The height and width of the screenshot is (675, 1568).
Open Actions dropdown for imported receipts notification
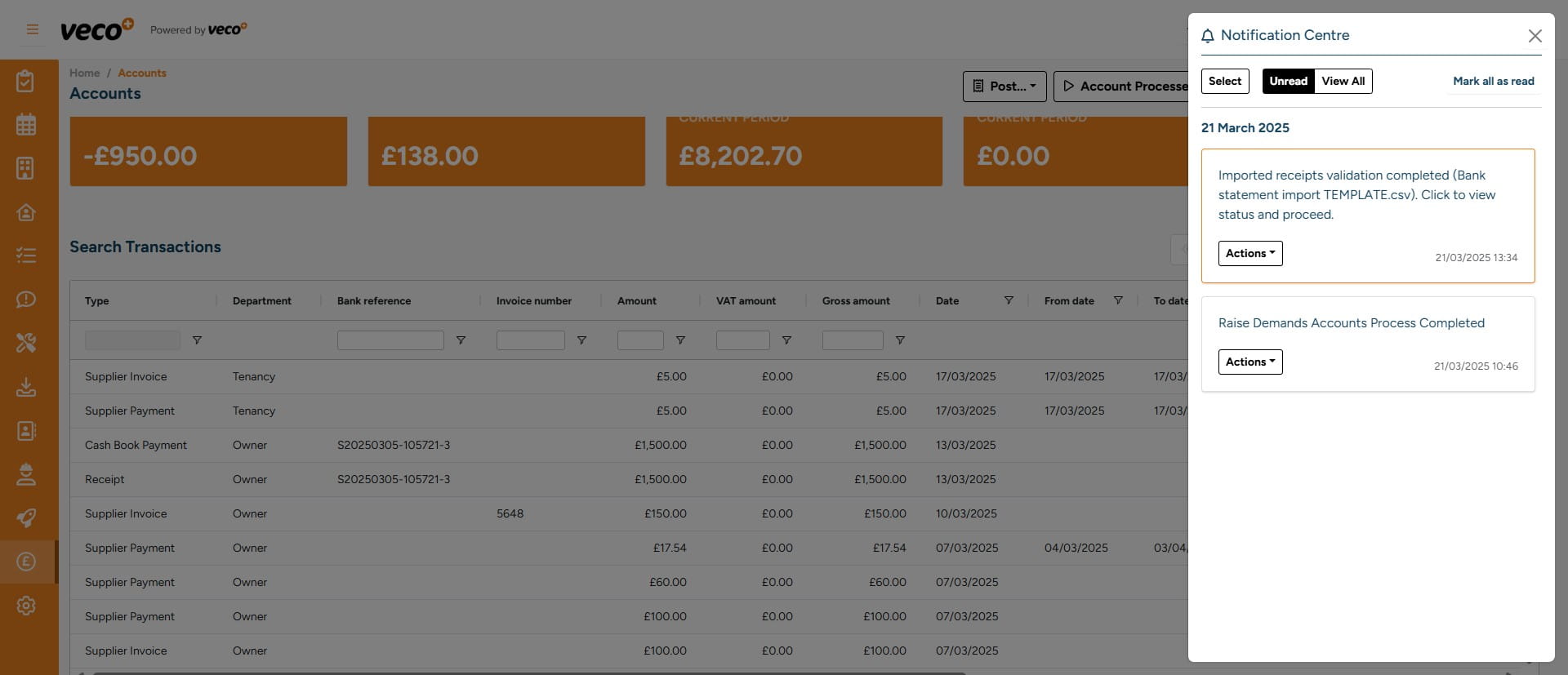[x=1249, y=253]
